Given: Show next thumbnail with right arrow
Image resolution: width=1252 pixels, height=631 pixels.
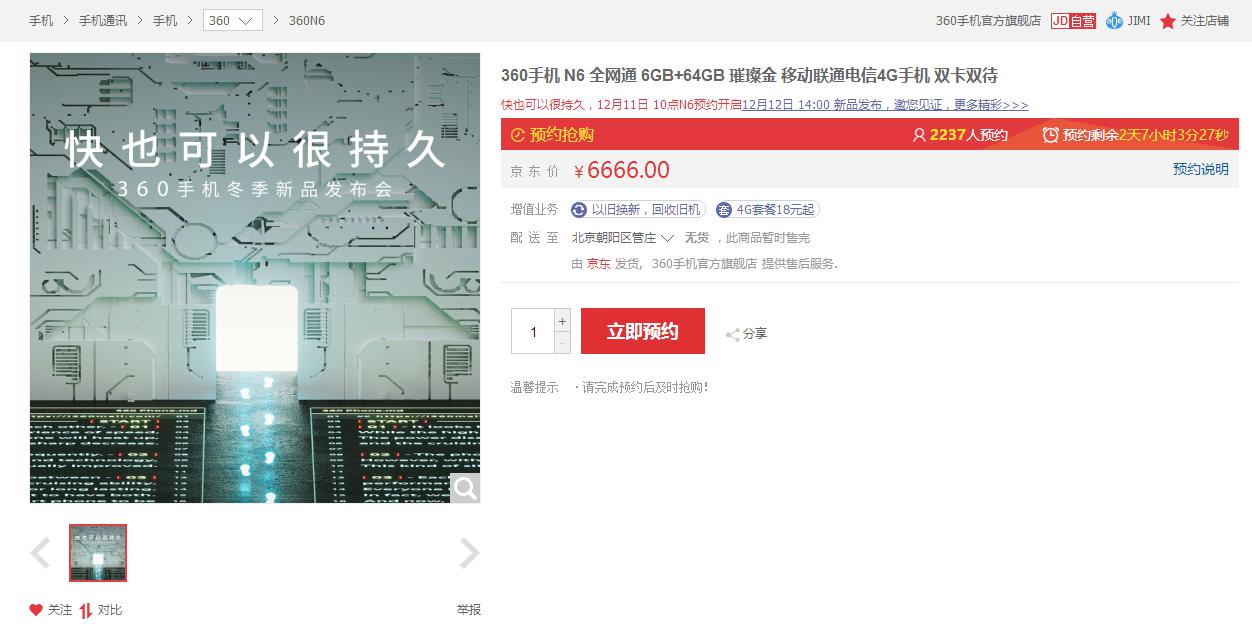Looking at the screenshot, I should point(469,553).
